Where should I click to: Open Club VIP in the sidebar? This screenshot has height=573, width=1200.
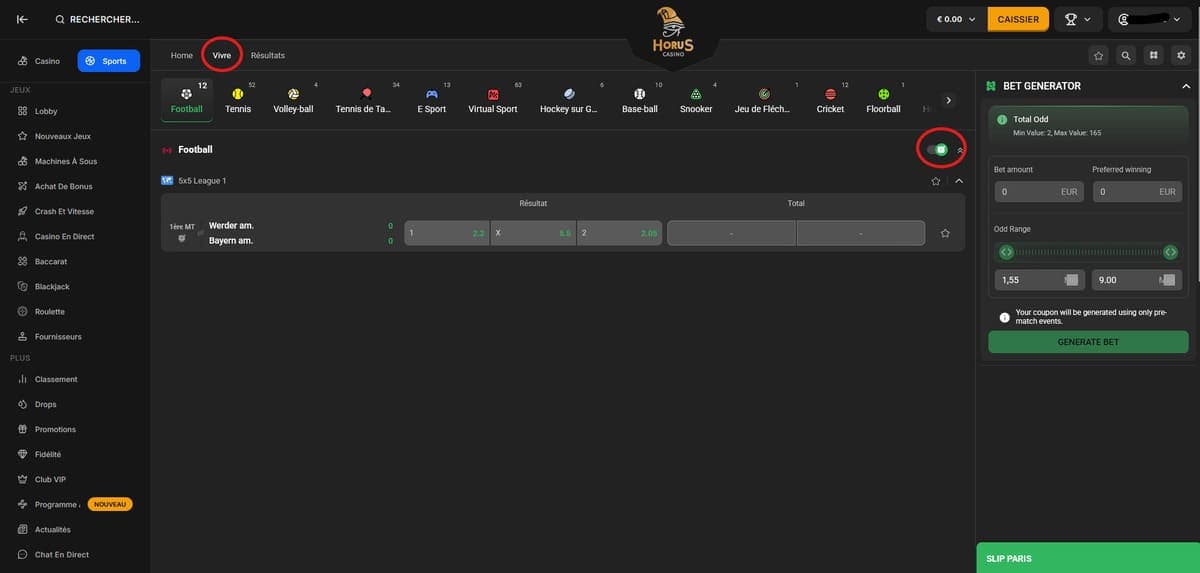click(x=50, y=479)
